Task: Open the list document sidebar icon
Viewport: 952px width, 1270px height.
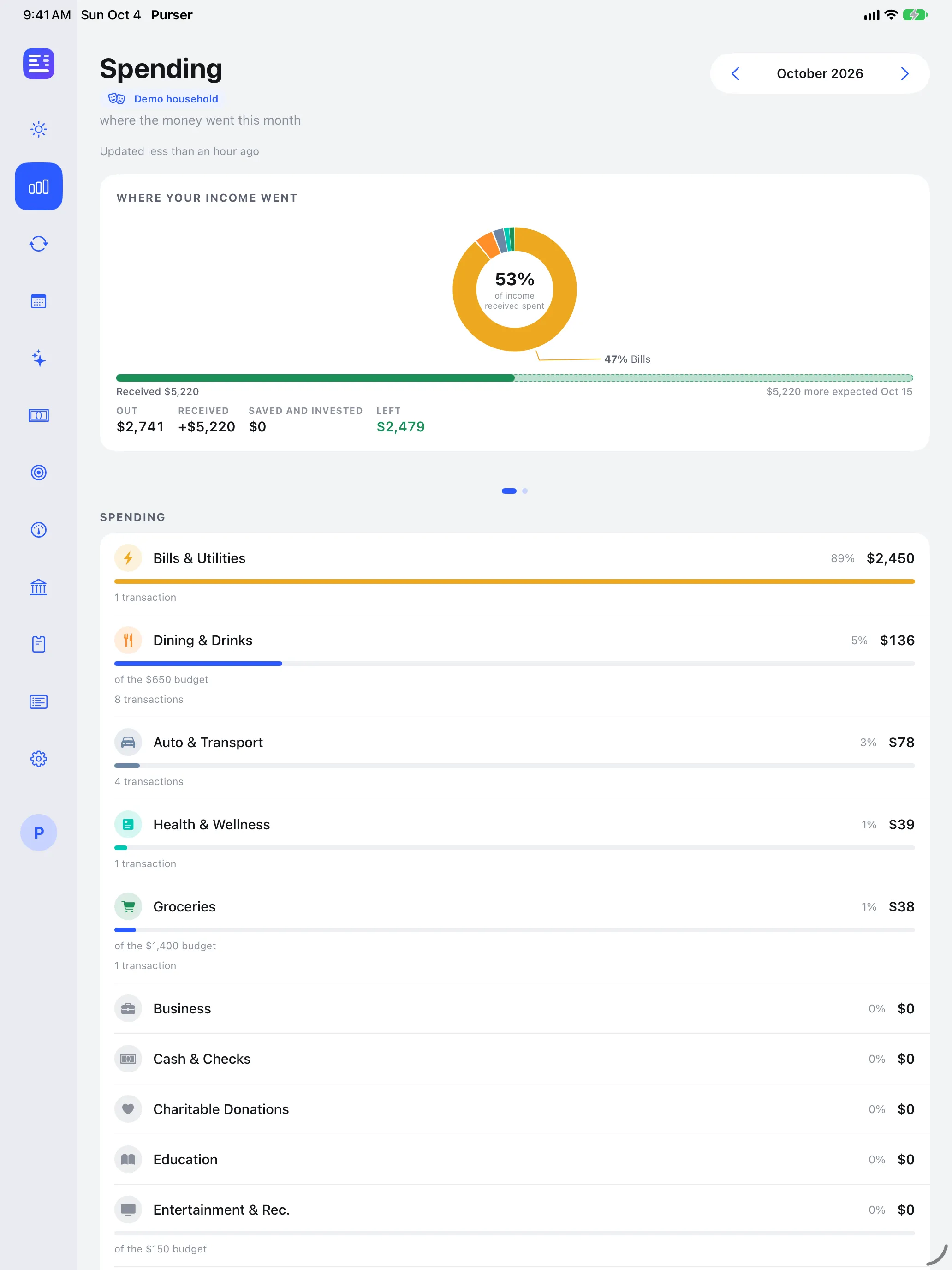Action: tap(38, 701)
